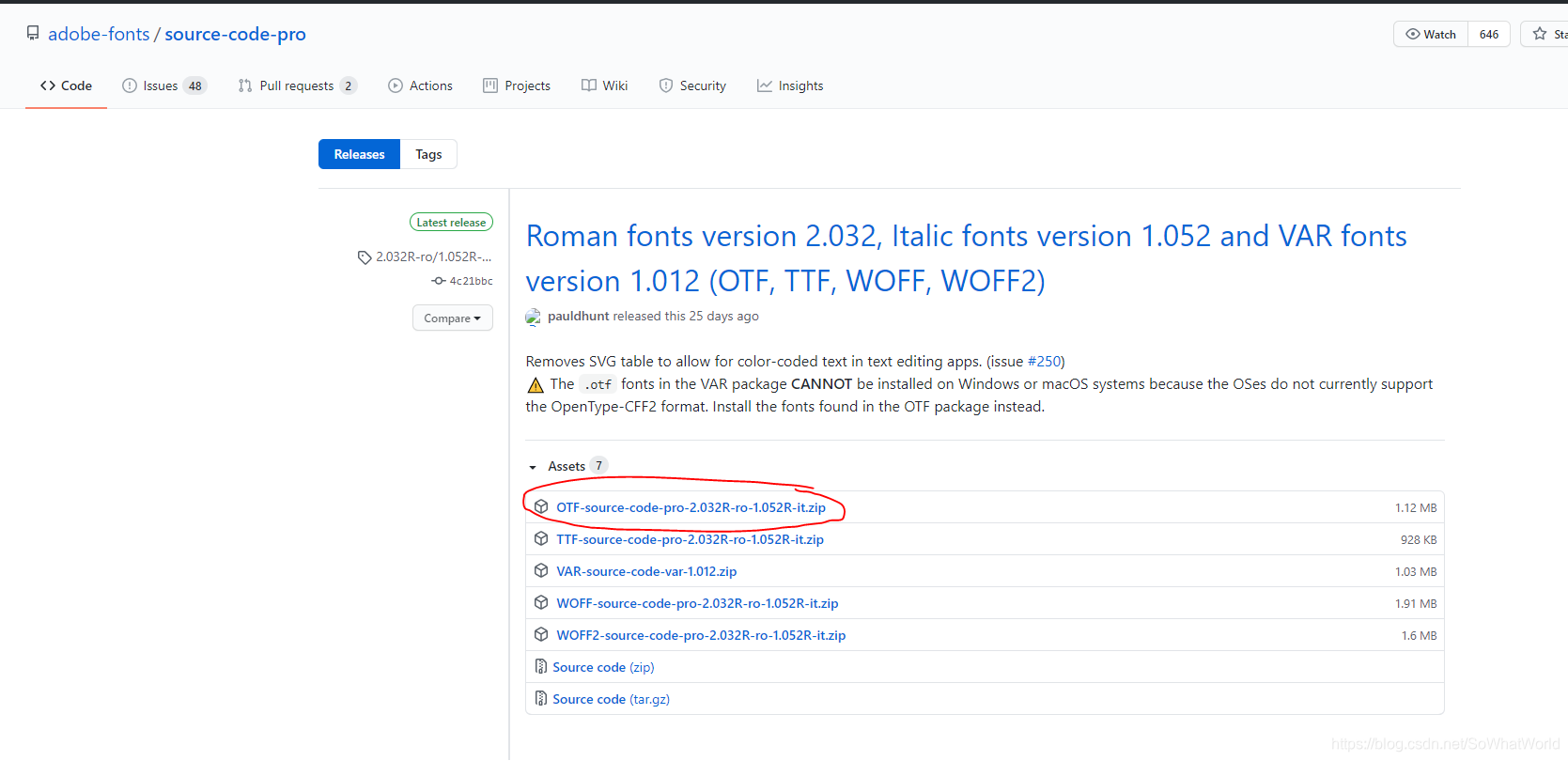This screenshot has height=761, width=1568.
Task: Open the Wiki tab
Action: 604,85
